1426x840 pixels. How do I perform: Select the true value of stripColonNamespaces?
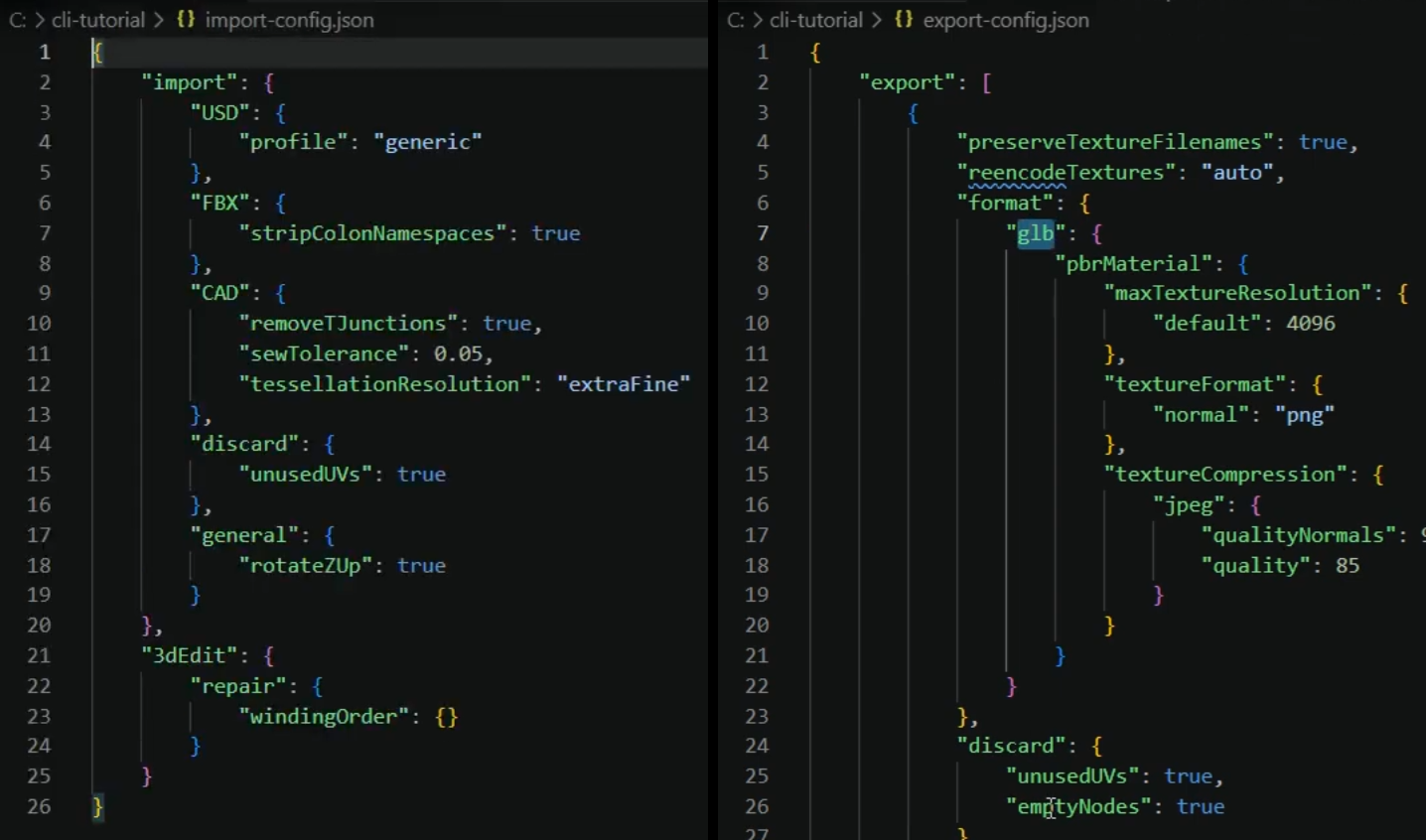(x=556, y=233)
